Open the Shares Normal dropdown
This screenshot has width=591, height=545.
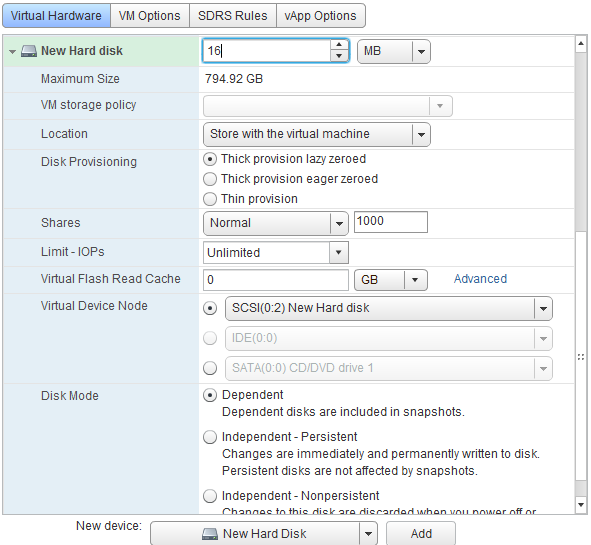pos(276,223)
